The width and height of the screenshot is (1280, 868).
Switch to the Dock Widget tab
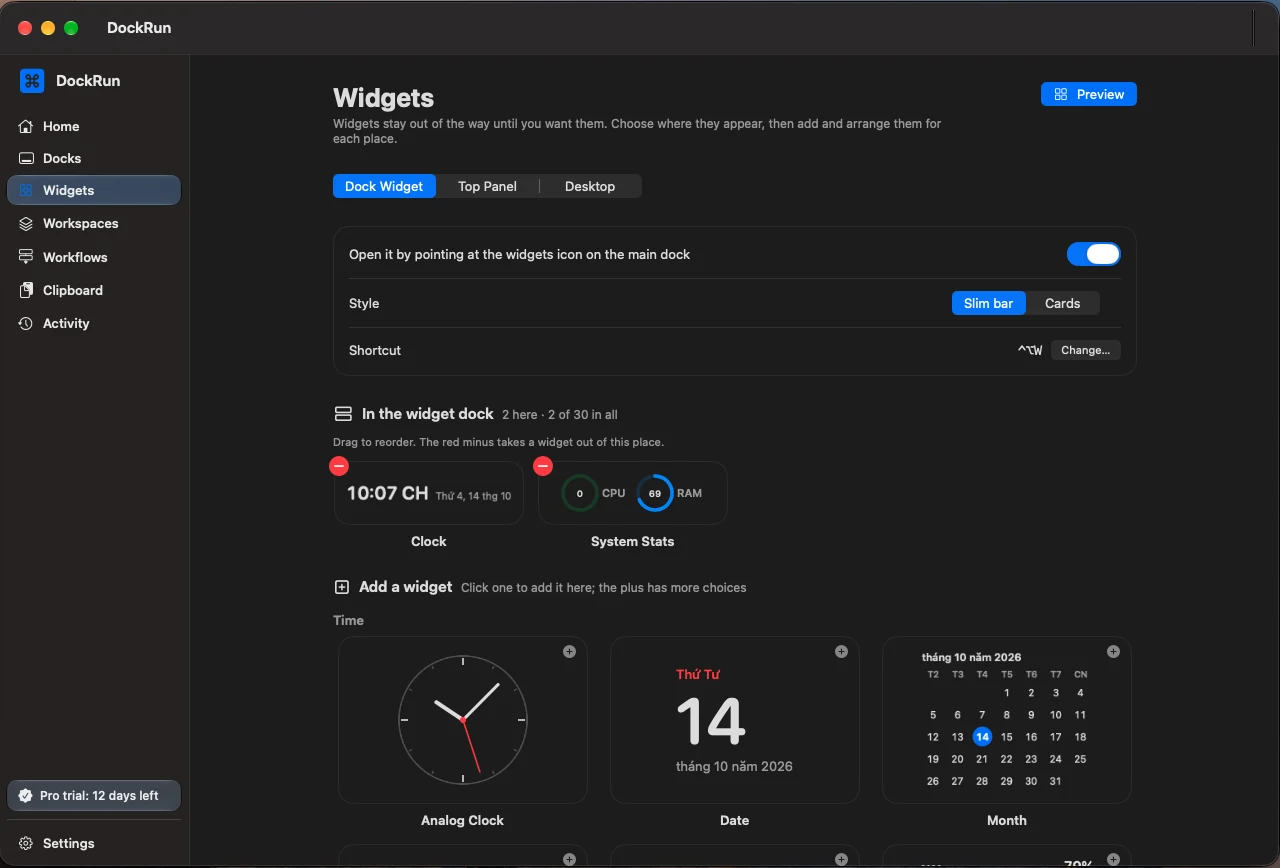tap(384, 186)
